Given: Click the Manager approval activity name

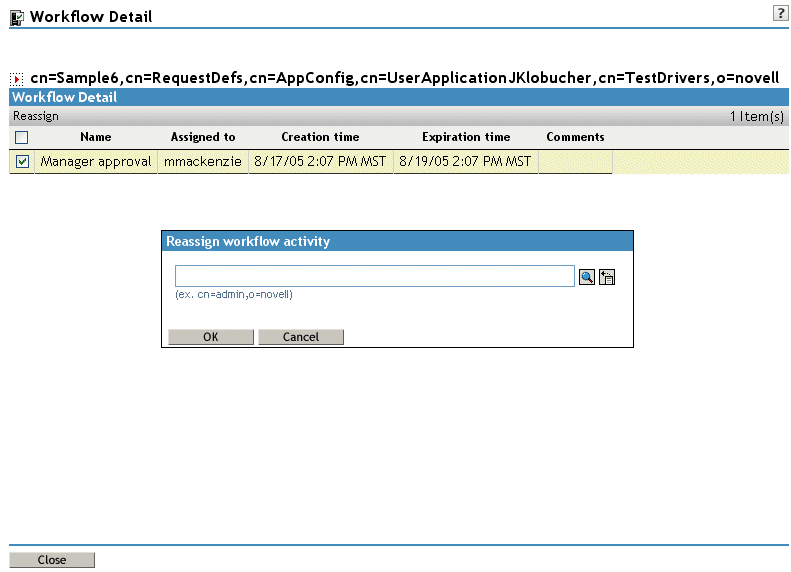Looking at the screenshot, I should [96, 161].
